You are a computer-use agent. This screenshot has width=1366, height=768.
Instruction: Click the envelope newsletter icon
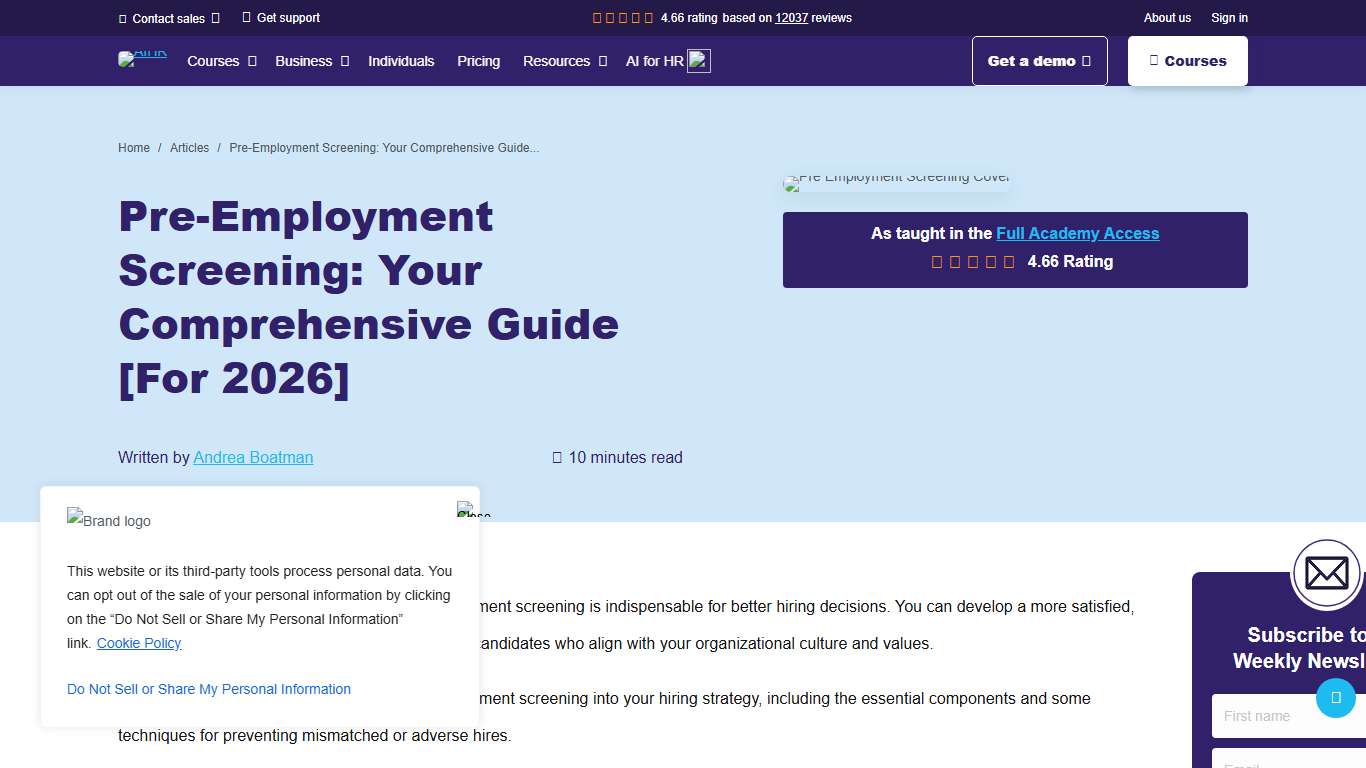[x=1327, y=573]
